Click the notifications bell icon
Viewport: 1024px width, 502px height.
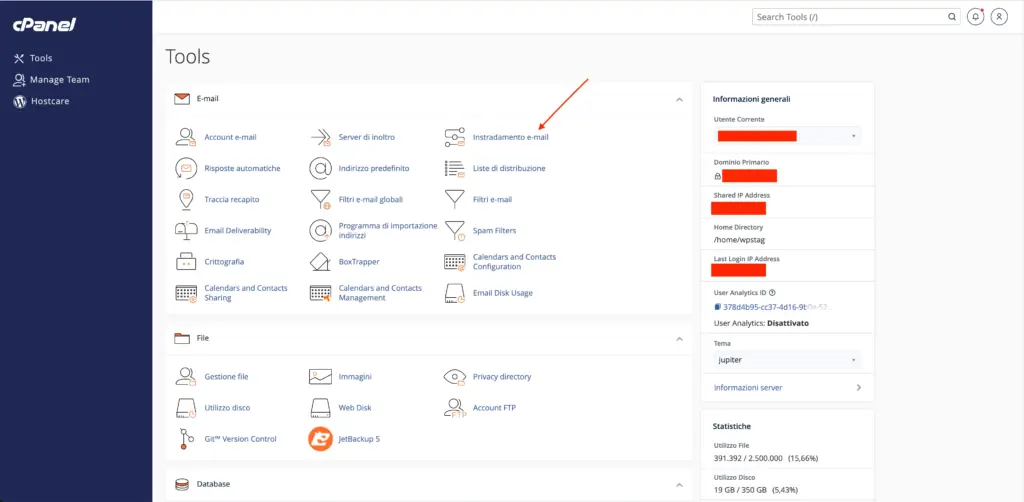pyautogui.click(x=976, y=17)
